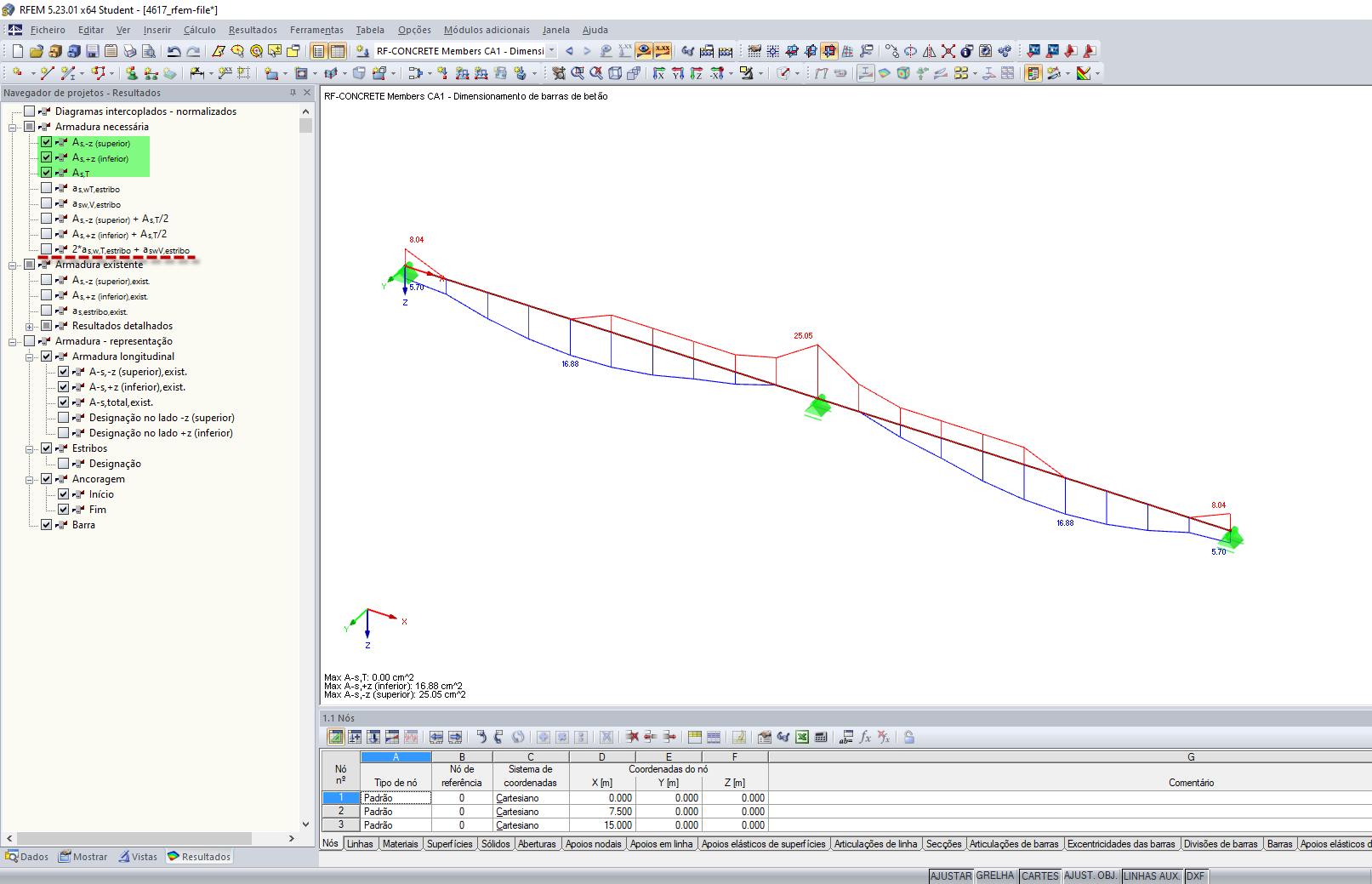Switch to the Vistas navigator tab
Screen dimensions: 1372x884
click(138, 857)
